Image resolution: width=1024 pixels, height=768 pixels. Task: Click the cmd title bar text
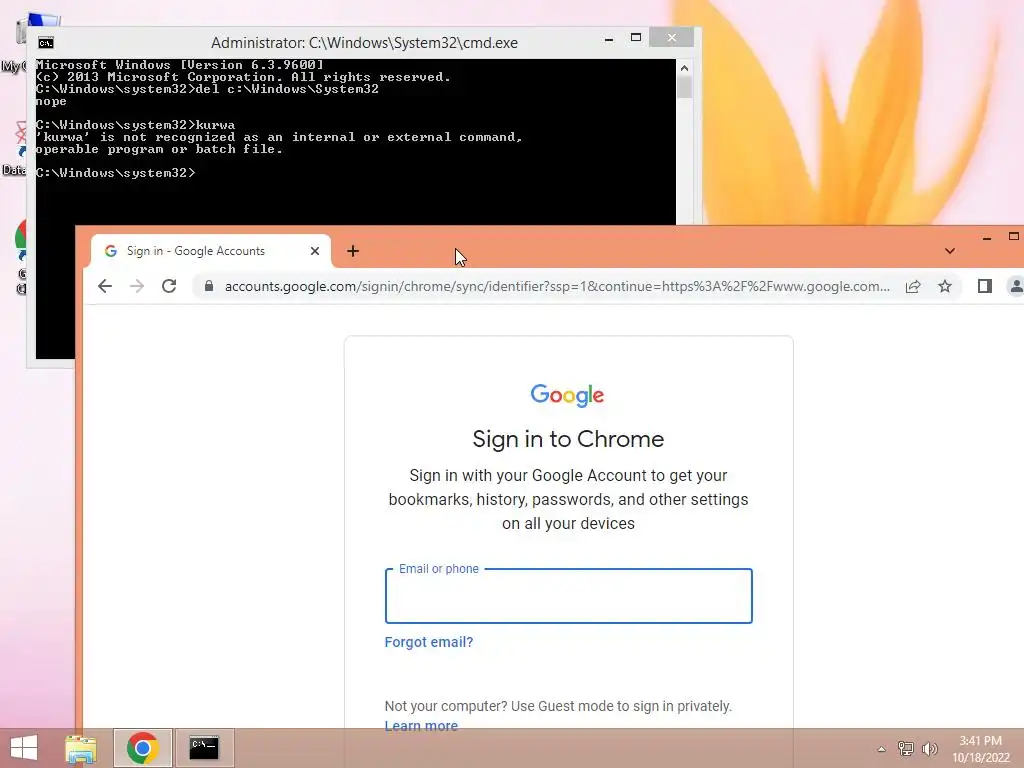[x=364, y=43]
